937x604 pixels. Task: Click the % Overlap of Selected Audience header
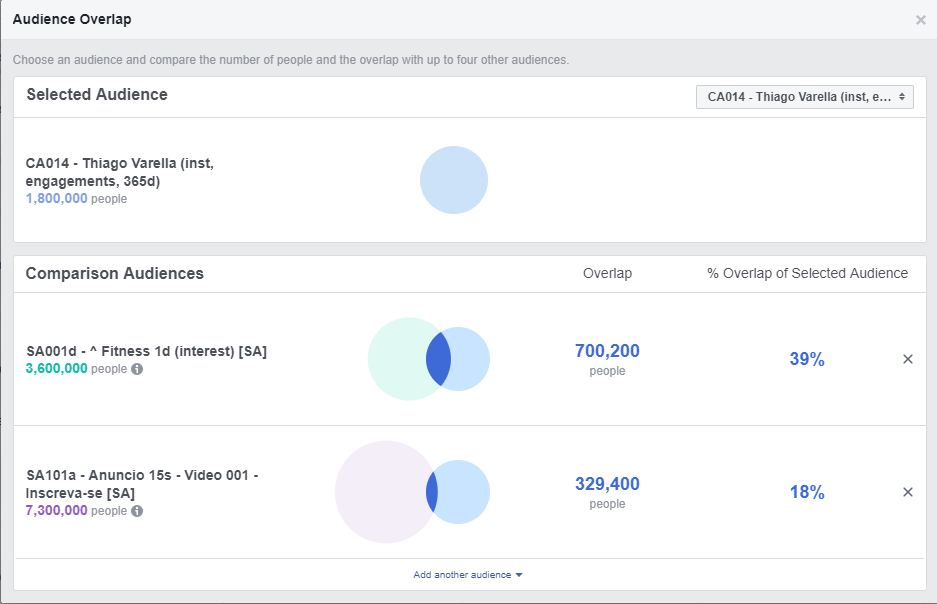click(807, 273)
